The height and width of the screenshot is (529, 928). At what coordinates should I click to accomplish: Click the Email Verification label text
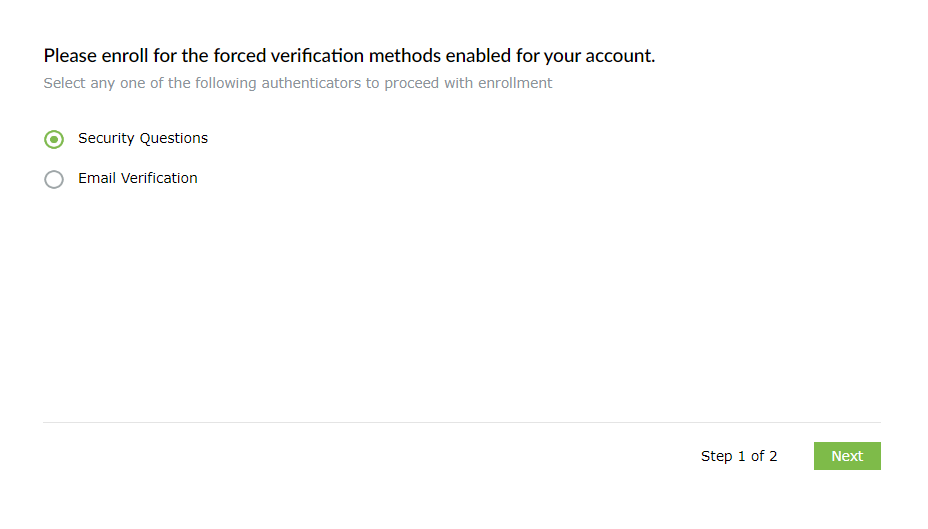click(x=138, y=178)
